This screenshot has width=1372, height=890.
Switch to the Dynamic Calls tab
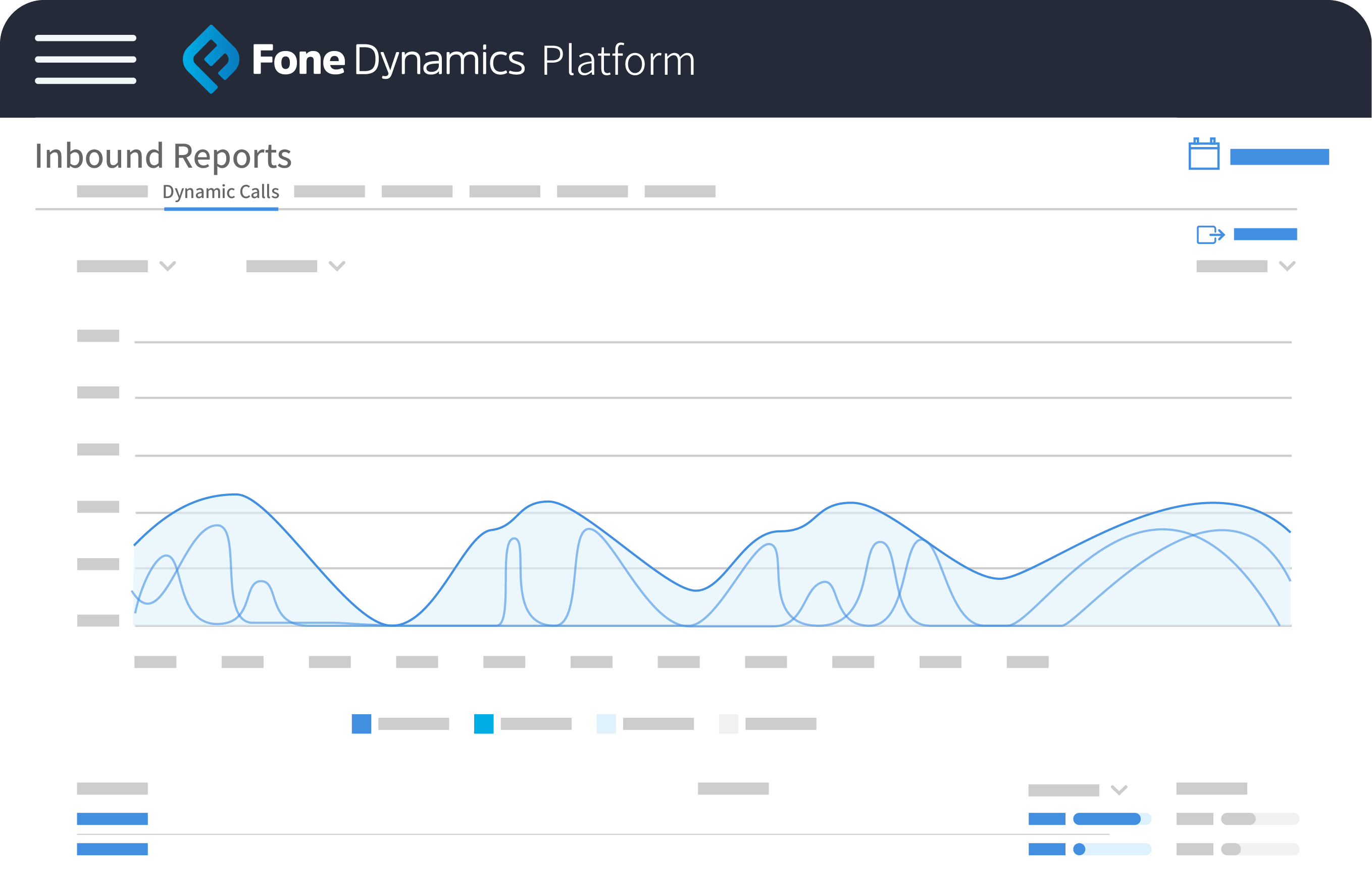(221, 191)
